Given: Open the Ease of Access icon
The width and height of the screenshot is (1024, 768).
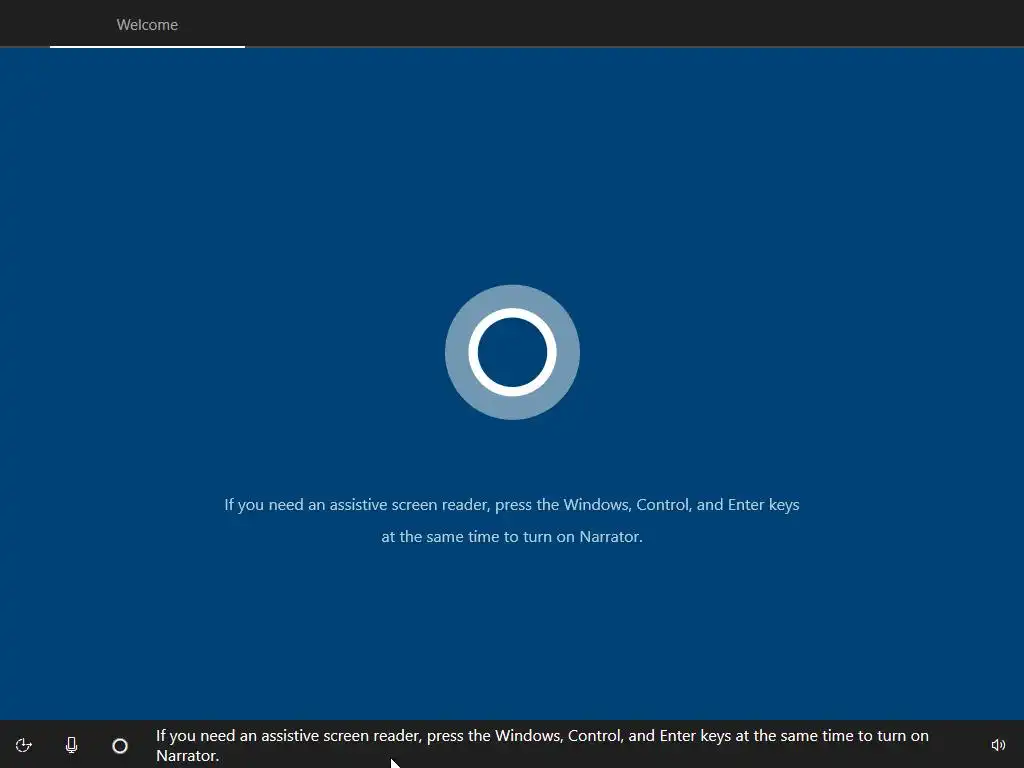Looking at the screenshot, I should [24, 745].
